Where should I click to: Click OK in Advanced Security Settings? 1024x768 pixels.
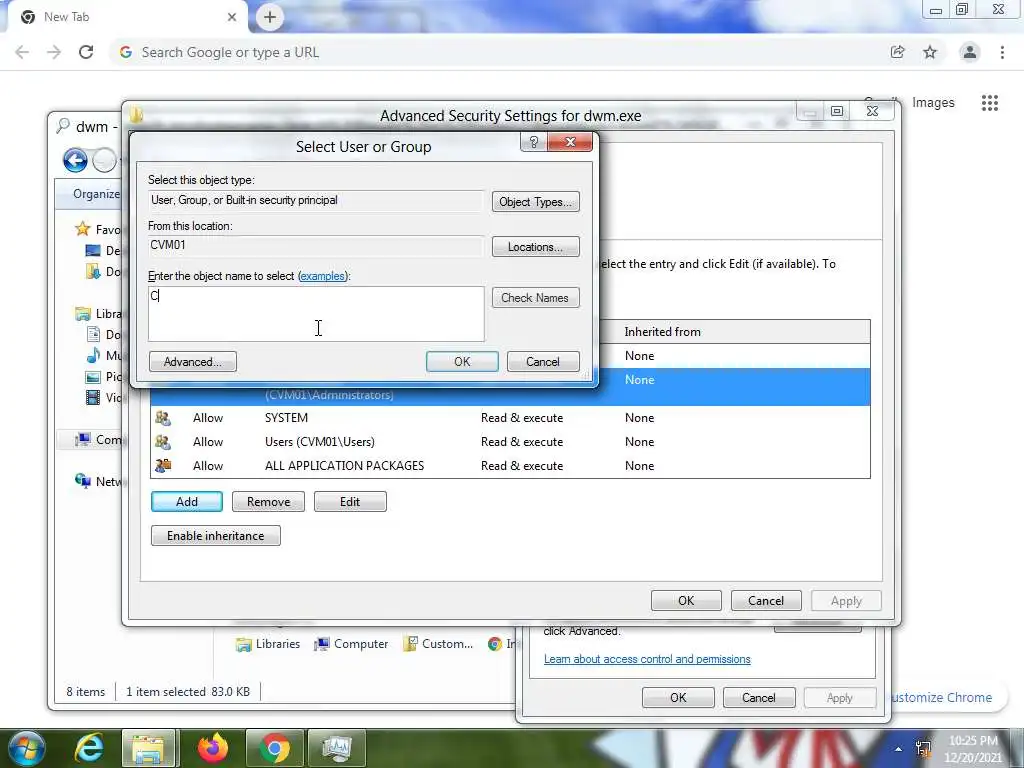(x=686, y=601)
